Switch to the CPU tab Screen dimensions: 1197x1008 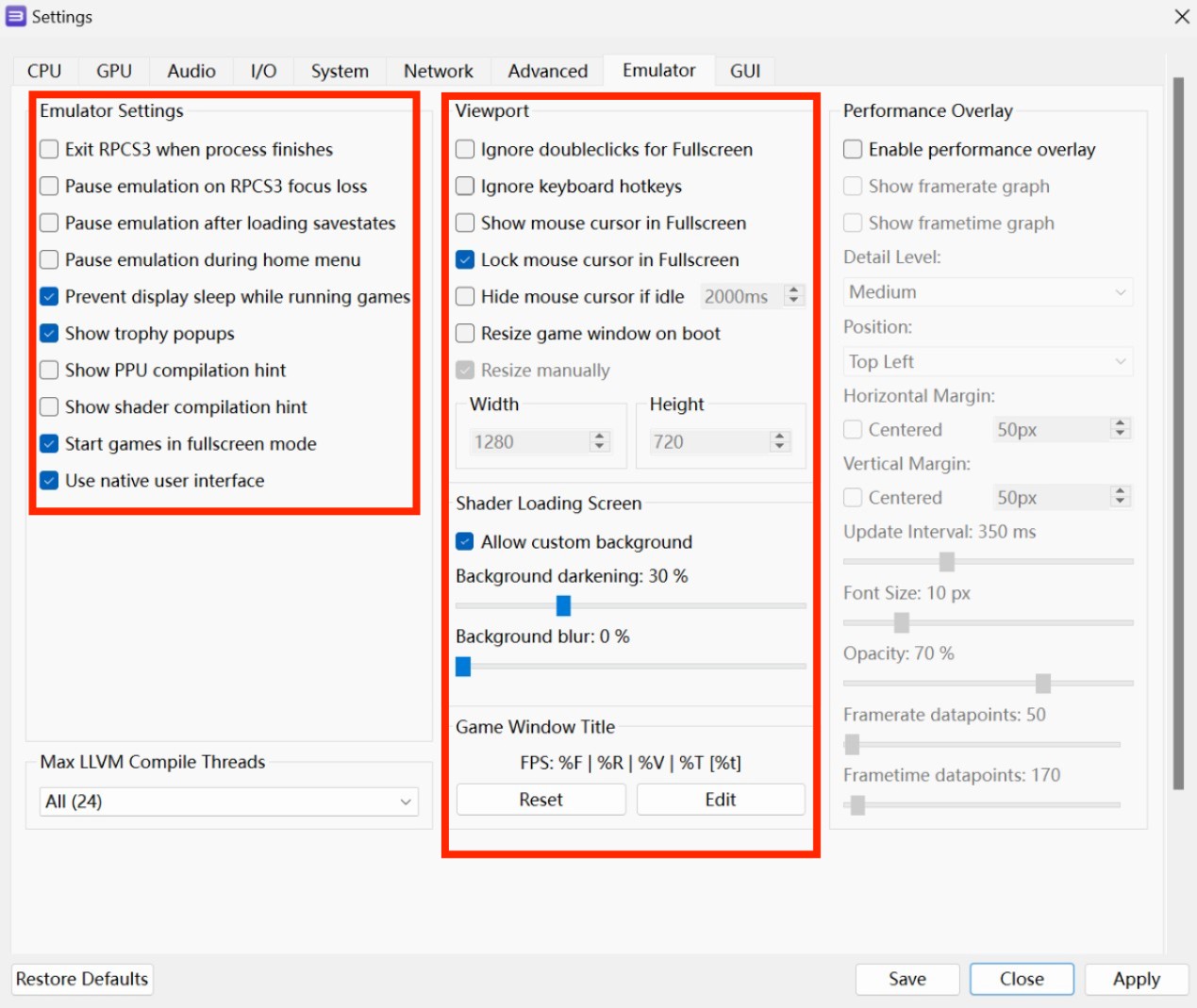44,71
